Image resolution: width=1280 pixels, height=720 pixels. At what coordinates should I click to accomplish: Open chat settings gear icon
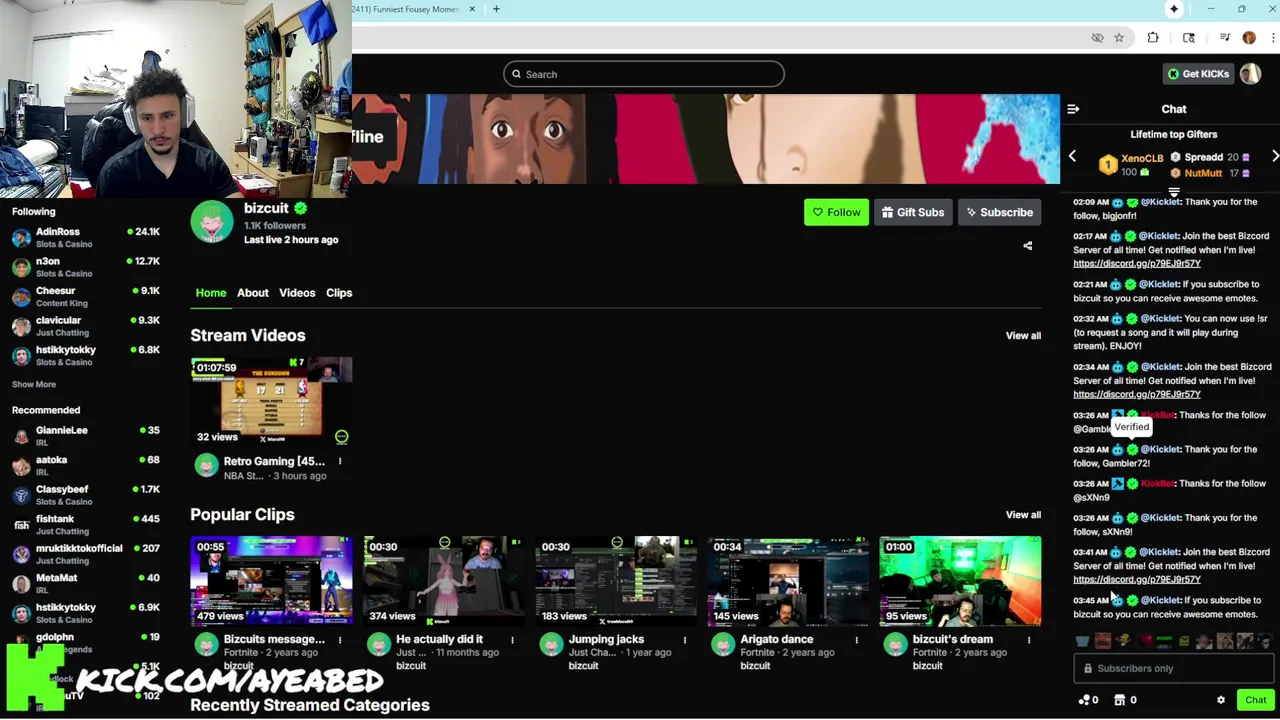pyautogui.click(x=1220, y=700)
